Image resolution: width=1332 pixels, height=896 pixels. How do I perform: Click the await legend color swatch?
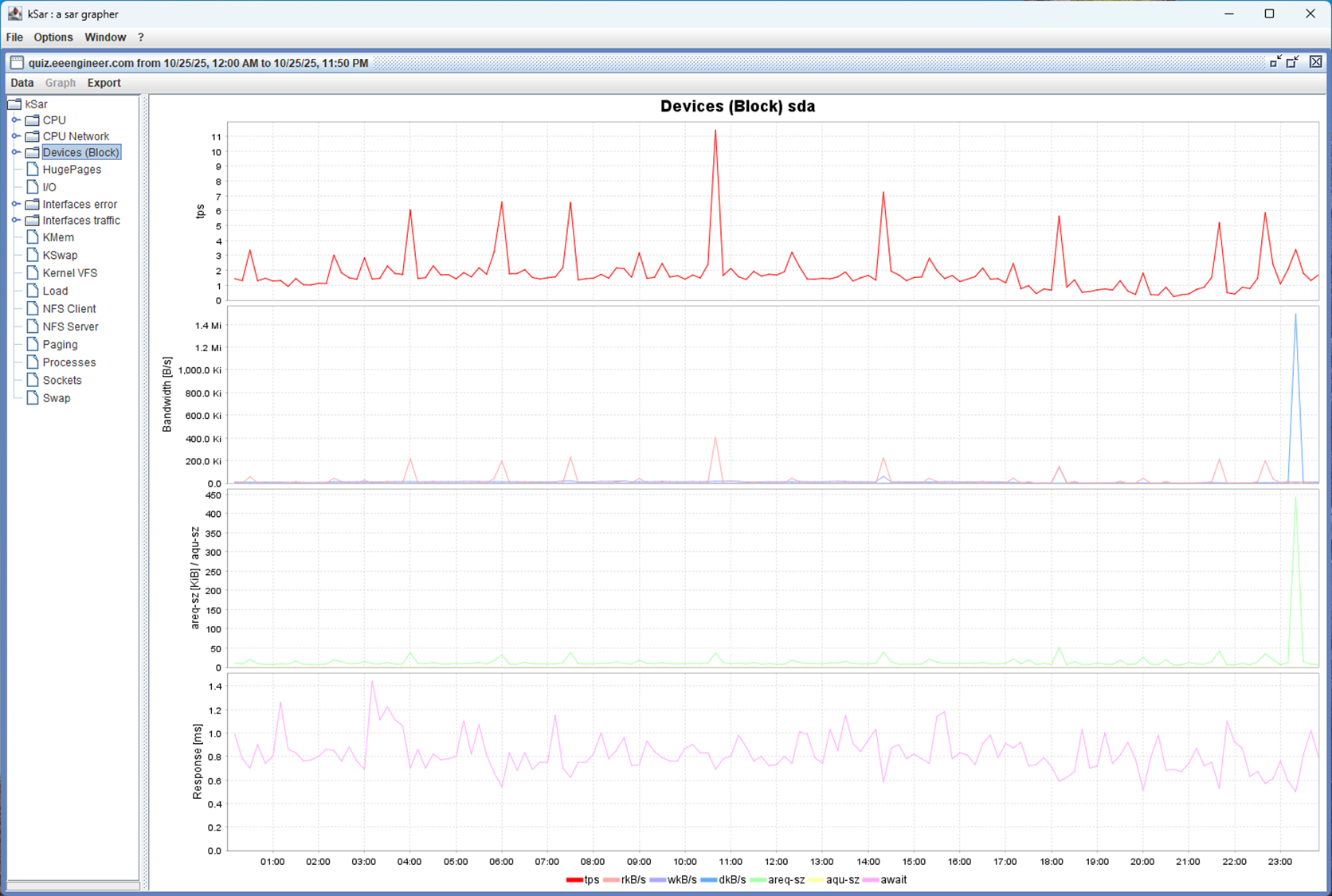[870, 880]
